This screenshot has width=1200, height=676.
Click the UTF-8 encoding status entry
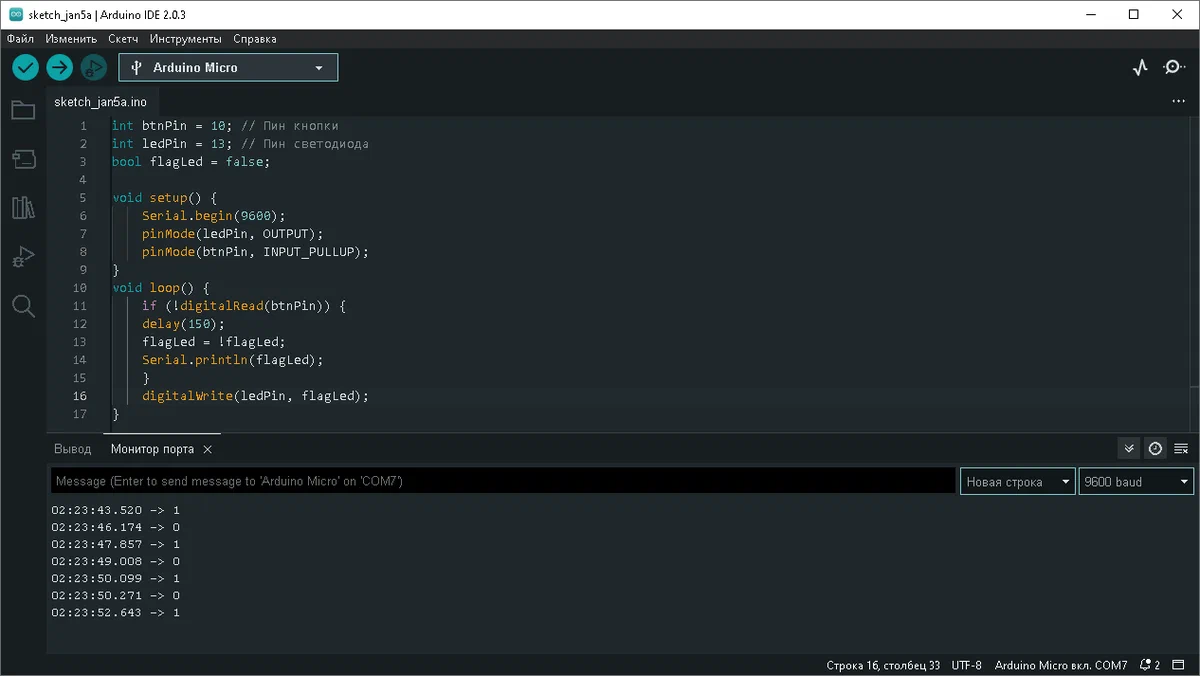(966, 665)
